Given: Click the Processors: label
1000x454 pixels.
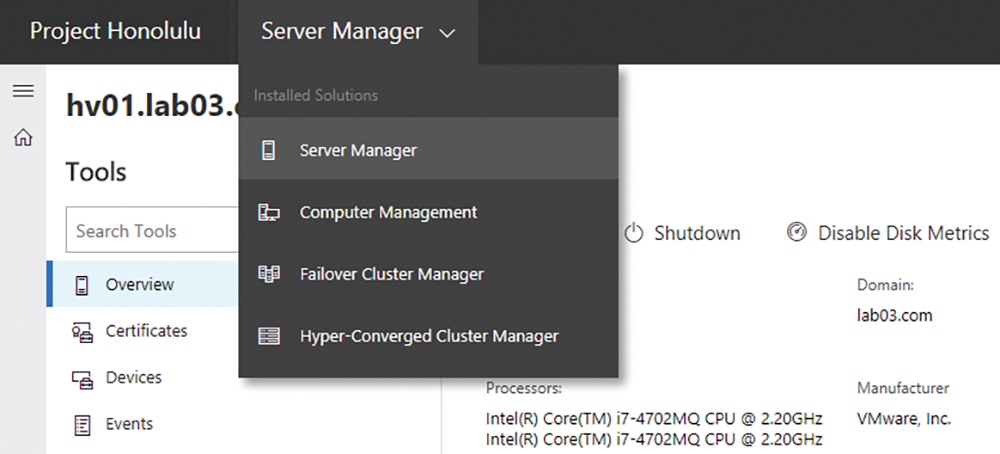Looking at the screenshot, I should (x=524, y=388).
